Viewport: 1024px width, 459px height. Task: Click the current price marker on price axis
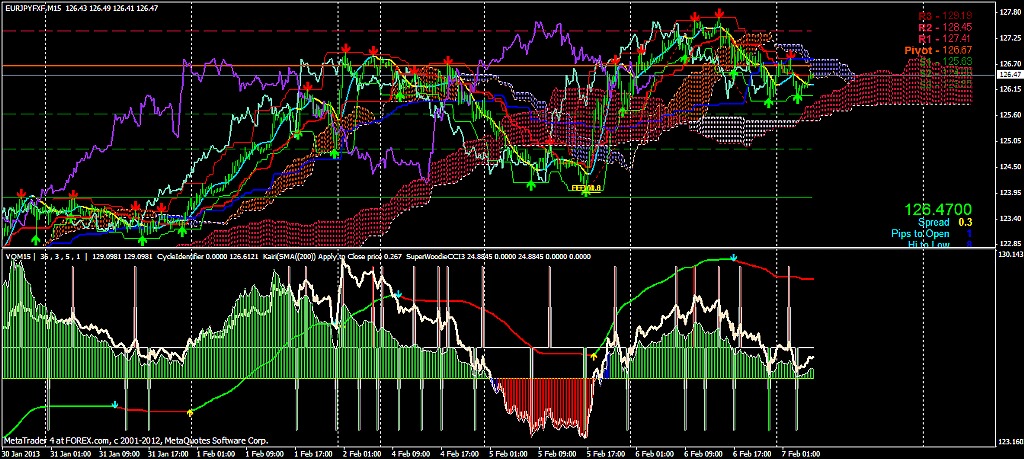(1009, 74)
